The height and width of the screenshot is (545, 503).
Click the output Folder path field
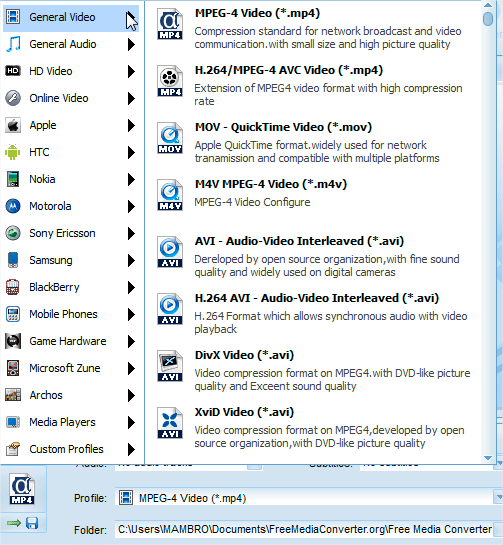[305, 529]
